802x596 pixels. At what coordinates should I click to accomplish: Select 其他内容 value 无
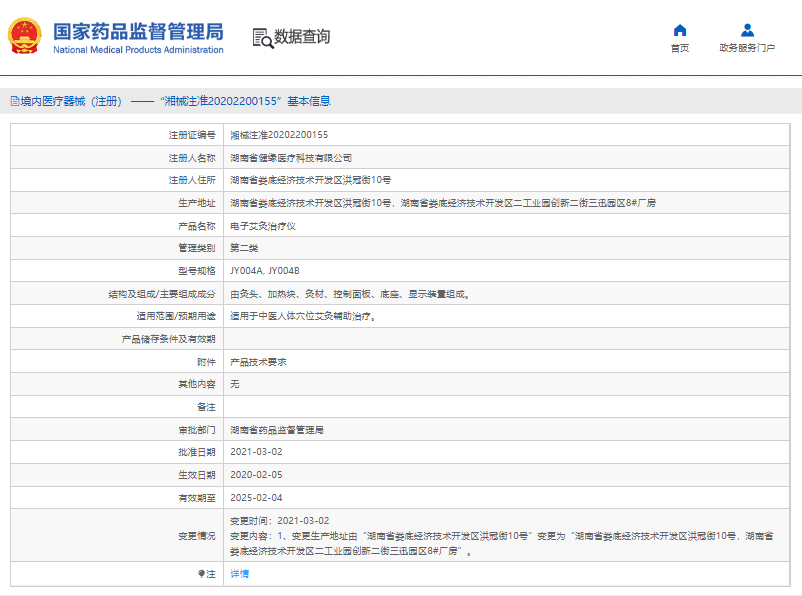(x=235, y=384)
